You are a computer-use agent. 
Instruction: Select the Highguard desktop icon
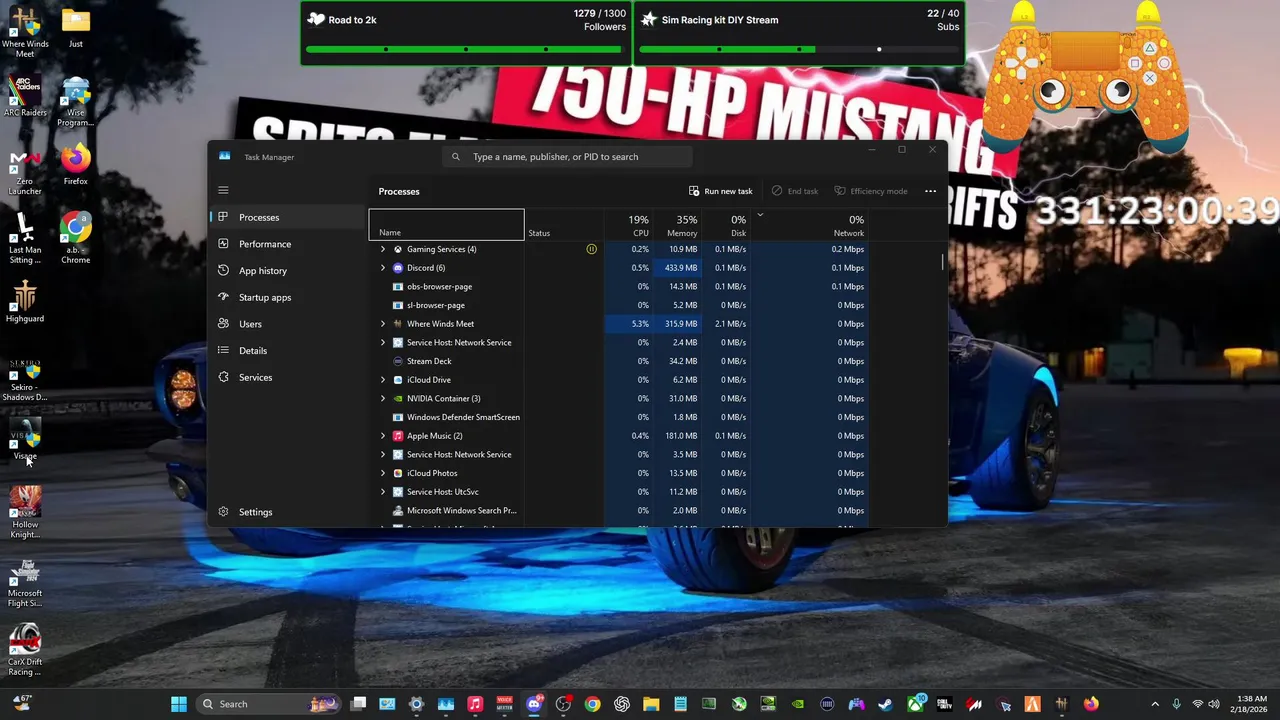click(25, 301)
